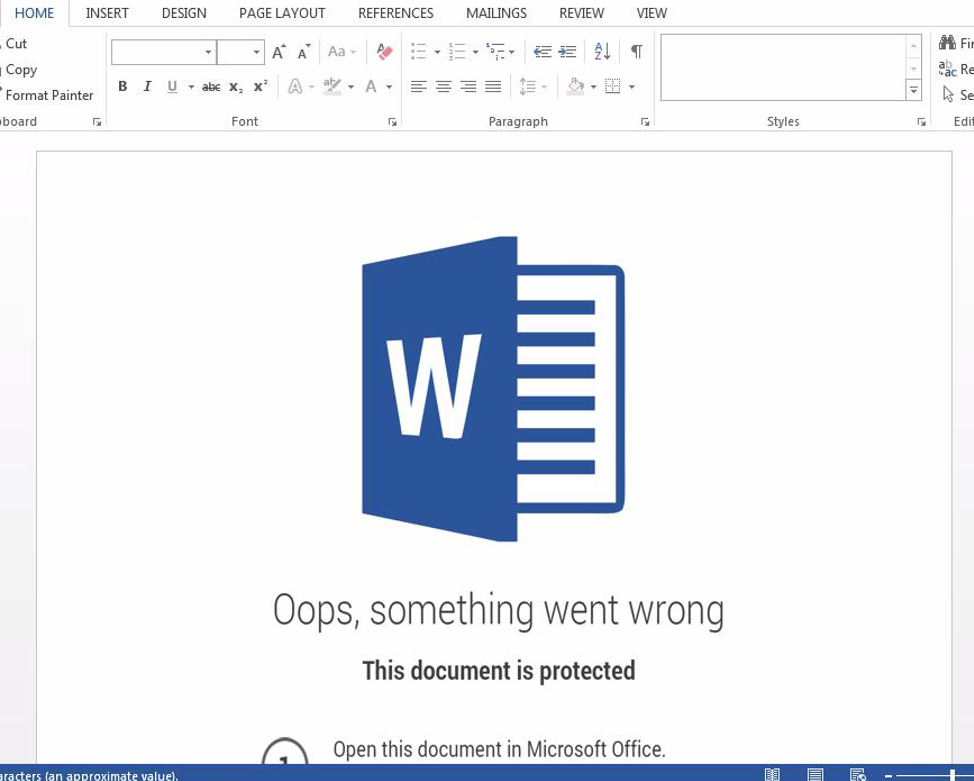
Task: Toggle strikethrough formatting
Action: coord(211,87)
